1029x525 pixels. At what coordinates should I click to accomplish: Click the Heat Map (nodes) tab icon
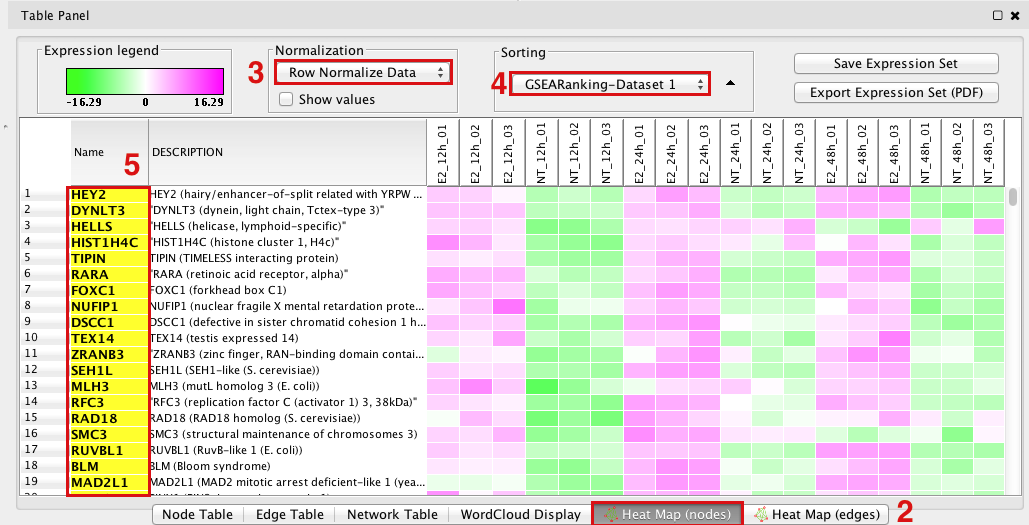click(607, 515)
